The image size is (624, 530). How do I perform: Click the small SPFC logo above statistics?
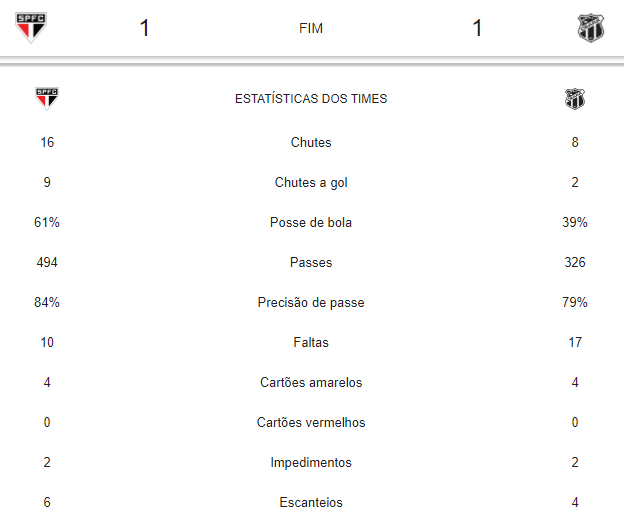[47, 98]
